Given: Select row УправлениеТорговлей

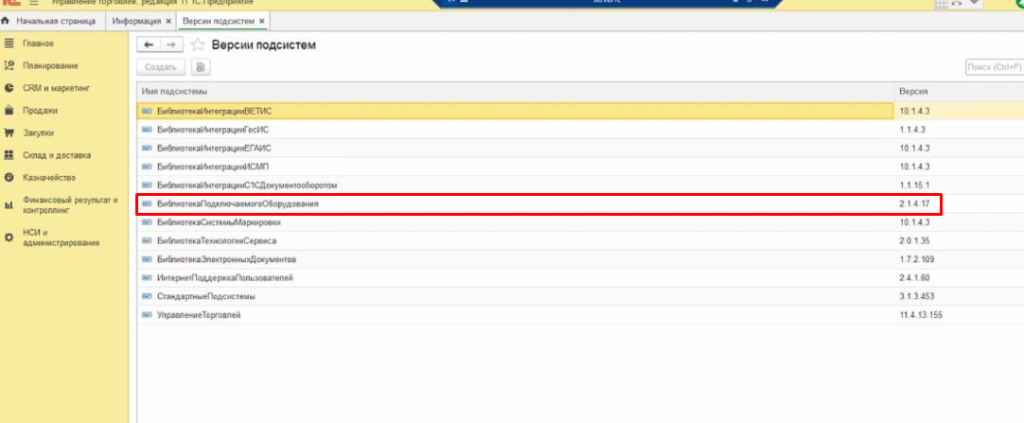Looking at the screenshot, I should pyautogui.click(x=580, y=315).
